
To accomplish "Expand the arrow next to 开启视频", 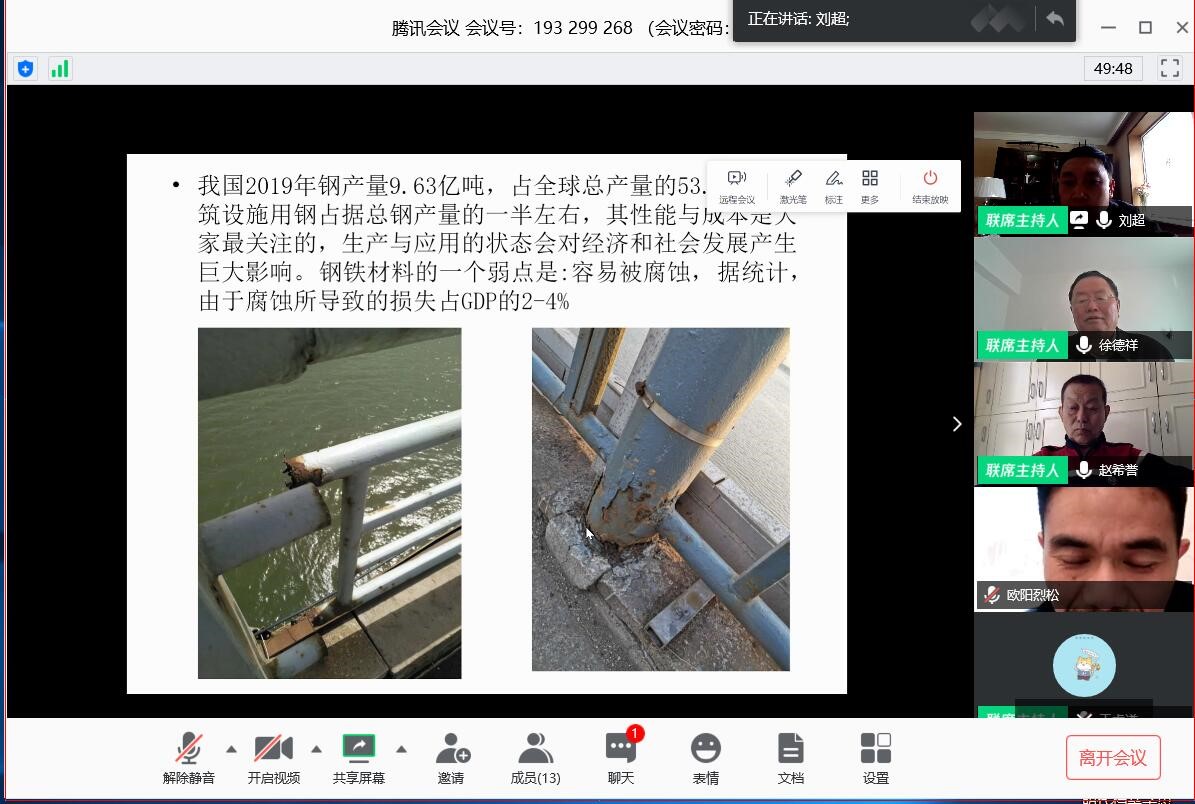I will coord(316,749).
